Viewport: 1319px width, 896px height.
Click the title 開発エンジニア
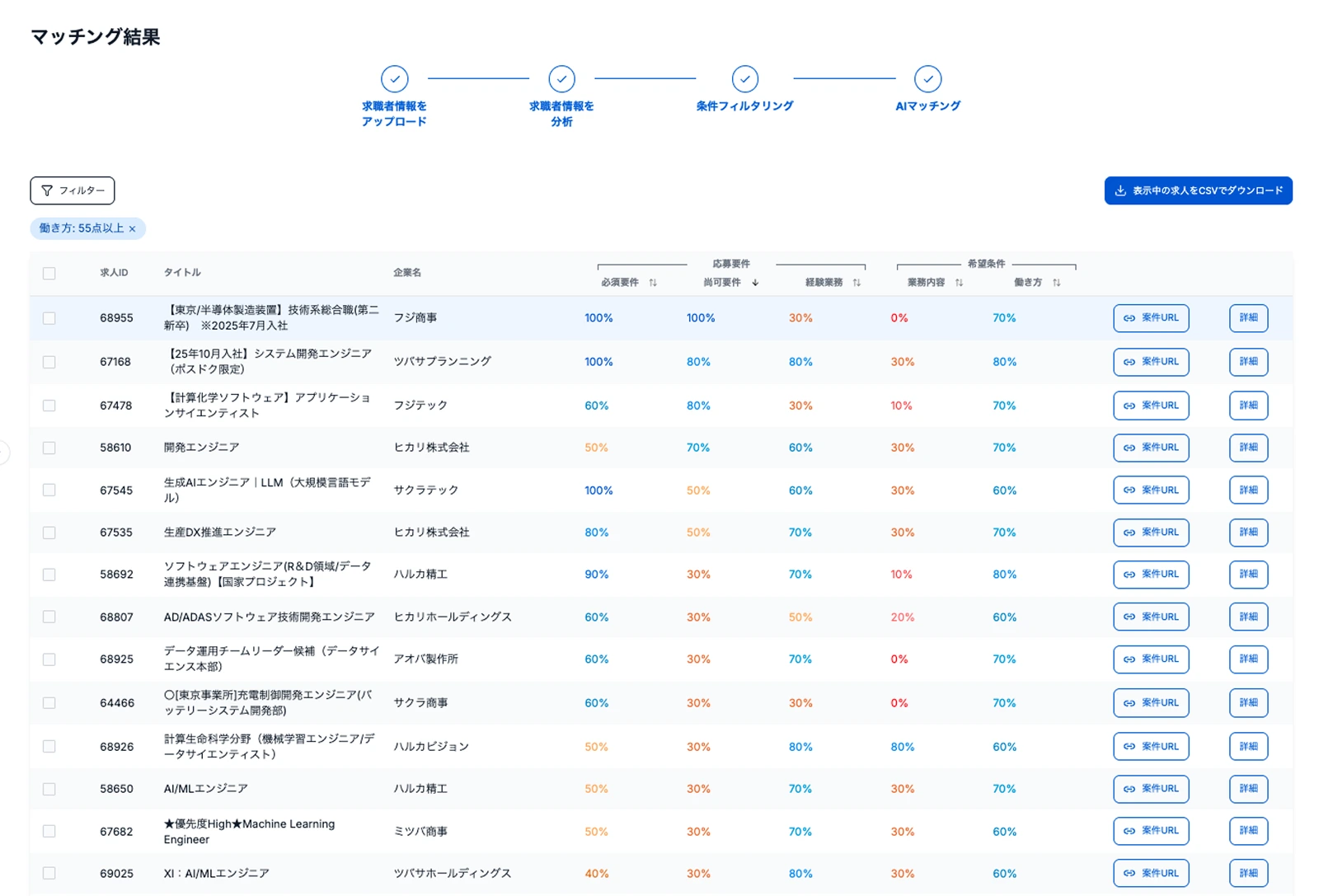click(x=201, y=448)
